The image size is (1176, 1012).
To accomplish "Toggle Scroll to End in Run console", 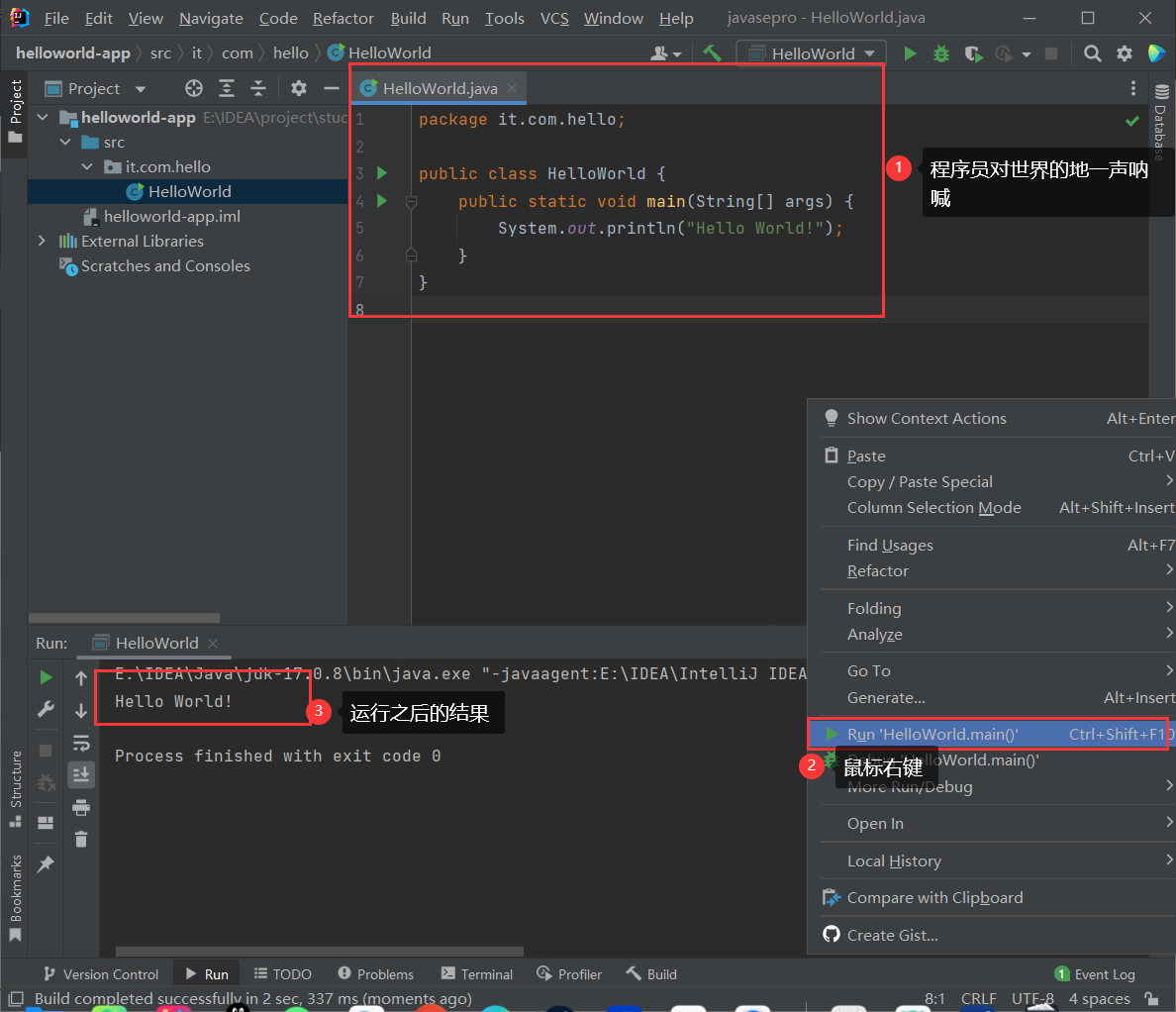I will (x=81, y=774).
